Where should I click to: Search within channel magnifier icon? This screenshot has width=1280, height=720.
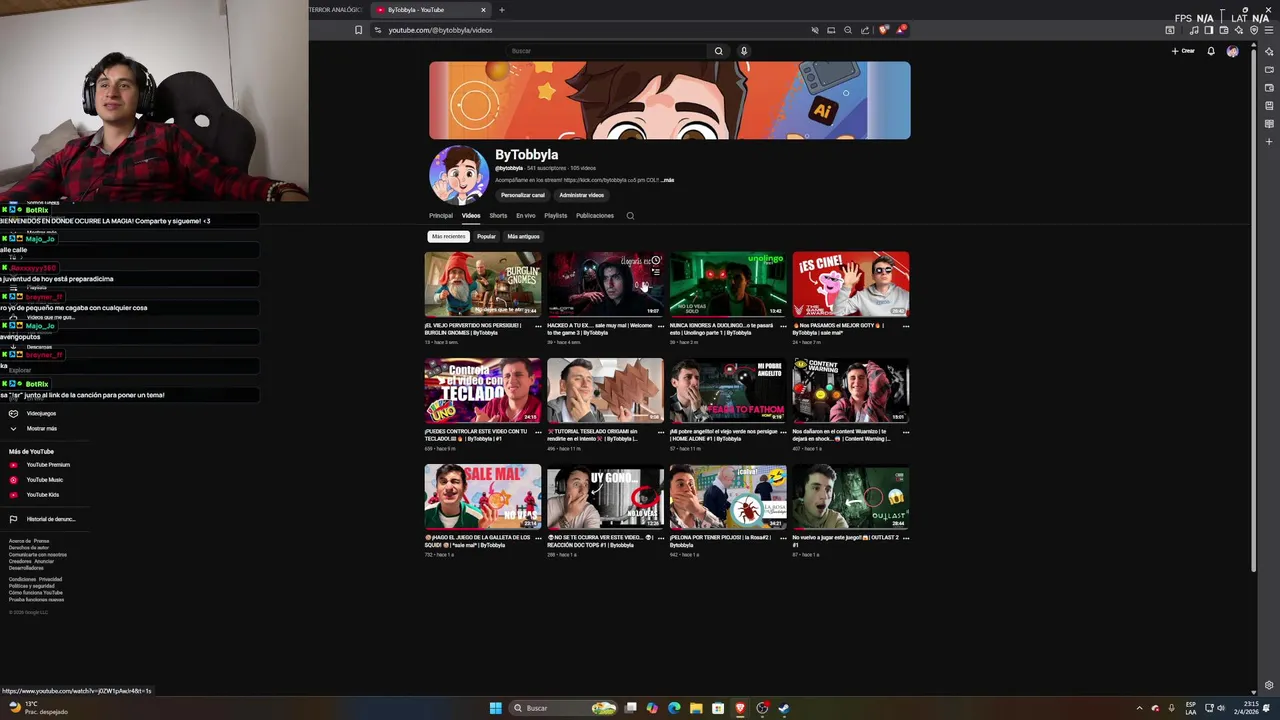(630, 216)
